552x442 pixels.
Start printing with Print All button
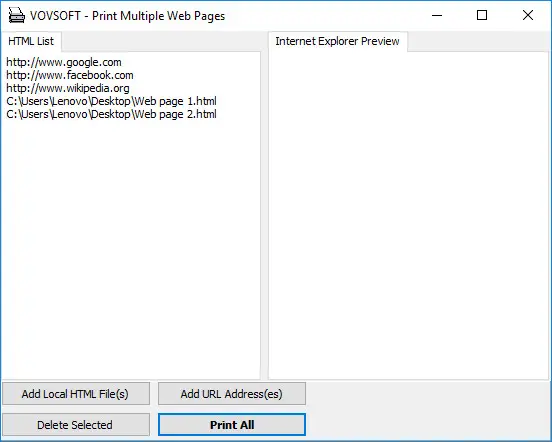click(x=232, y=425)
